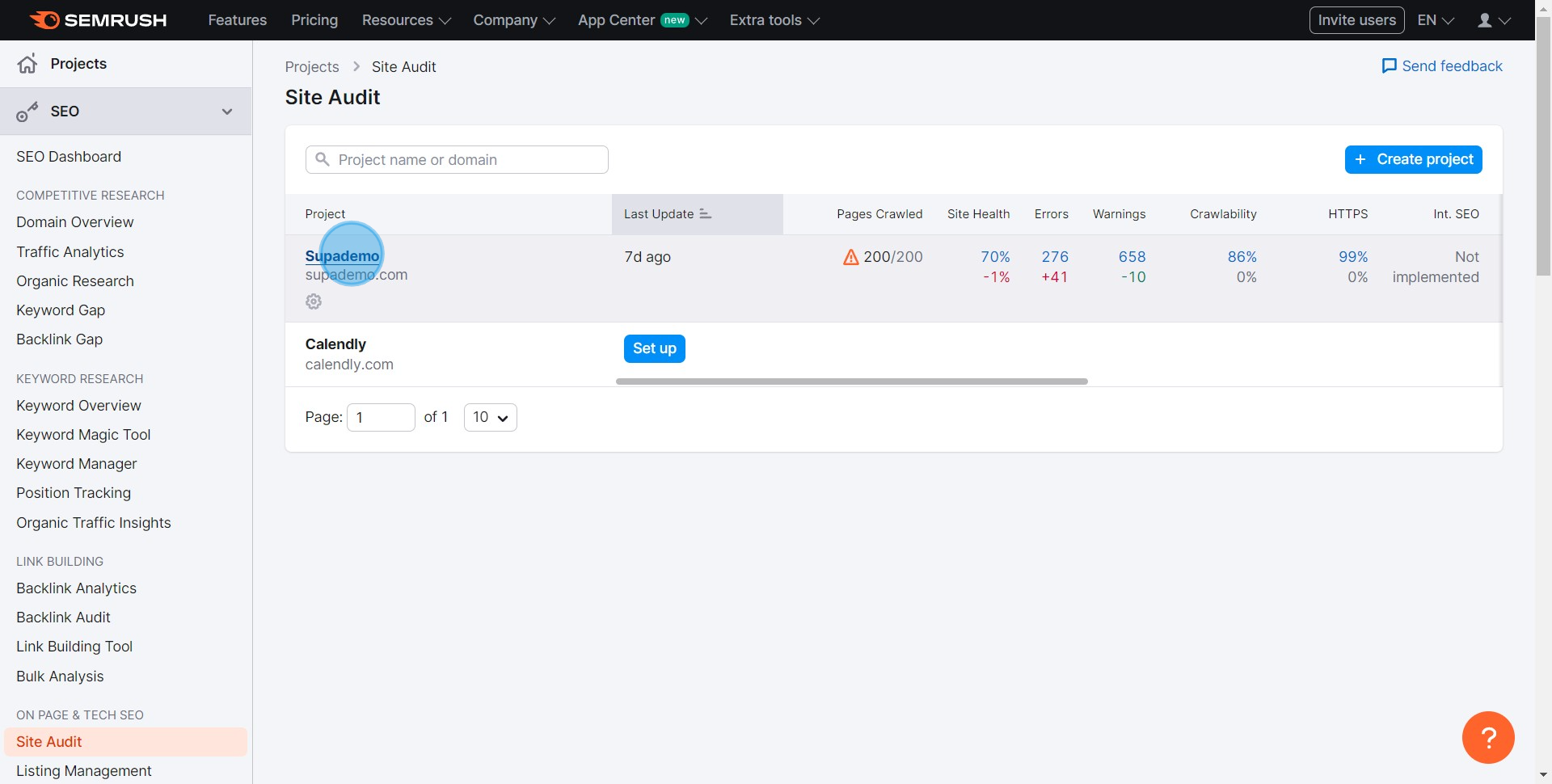The width and height of the screenshot is (1552, 784).
Task: Click the Send feedback chat icon
Action: coord(1390,66)
